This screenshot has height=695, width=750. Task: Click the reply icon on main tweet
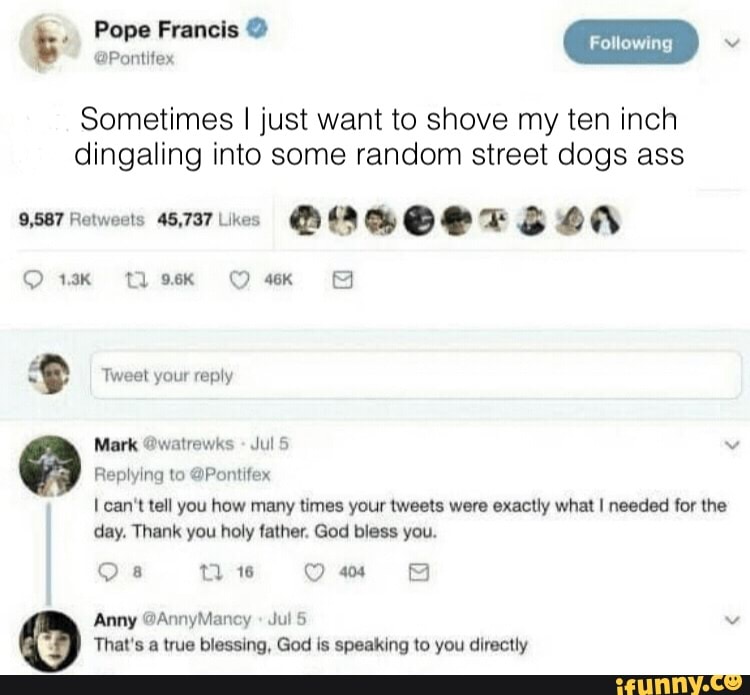(x=33, y=280)
